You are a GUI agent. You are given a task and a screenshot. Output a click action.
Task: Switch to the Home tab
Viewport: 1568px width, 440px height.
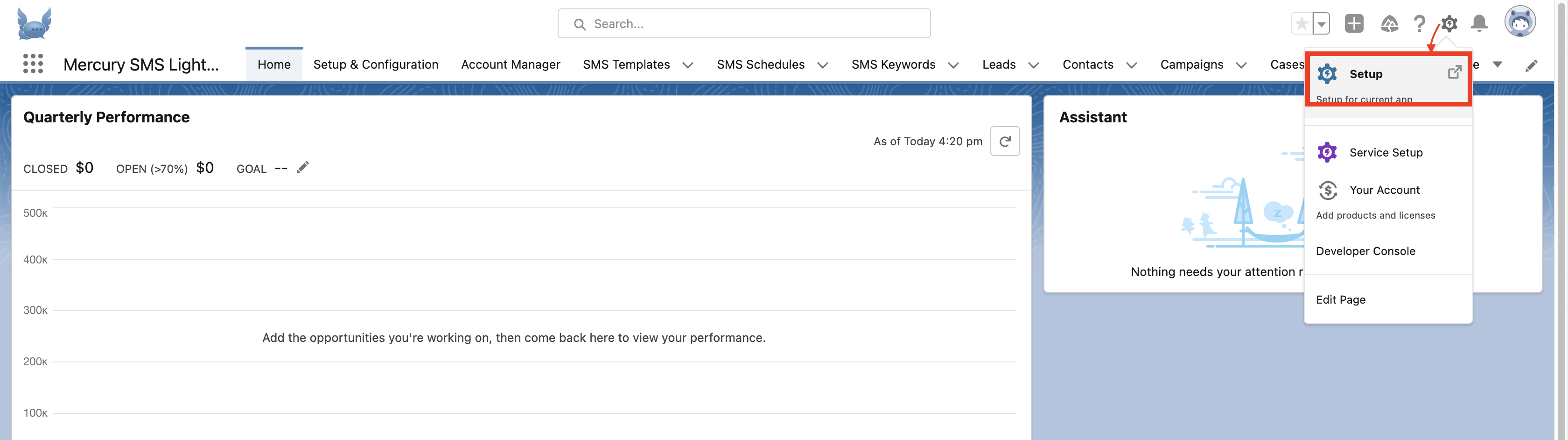click(x=274, y=64)
